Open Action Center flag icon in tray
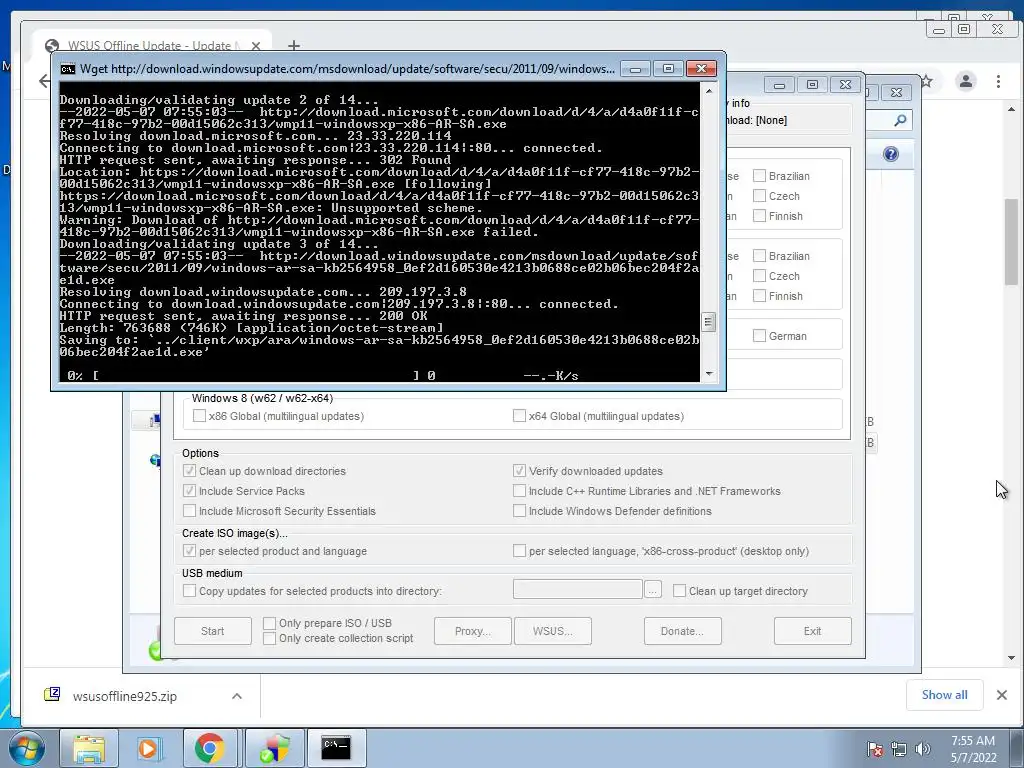 coord(874,749)
